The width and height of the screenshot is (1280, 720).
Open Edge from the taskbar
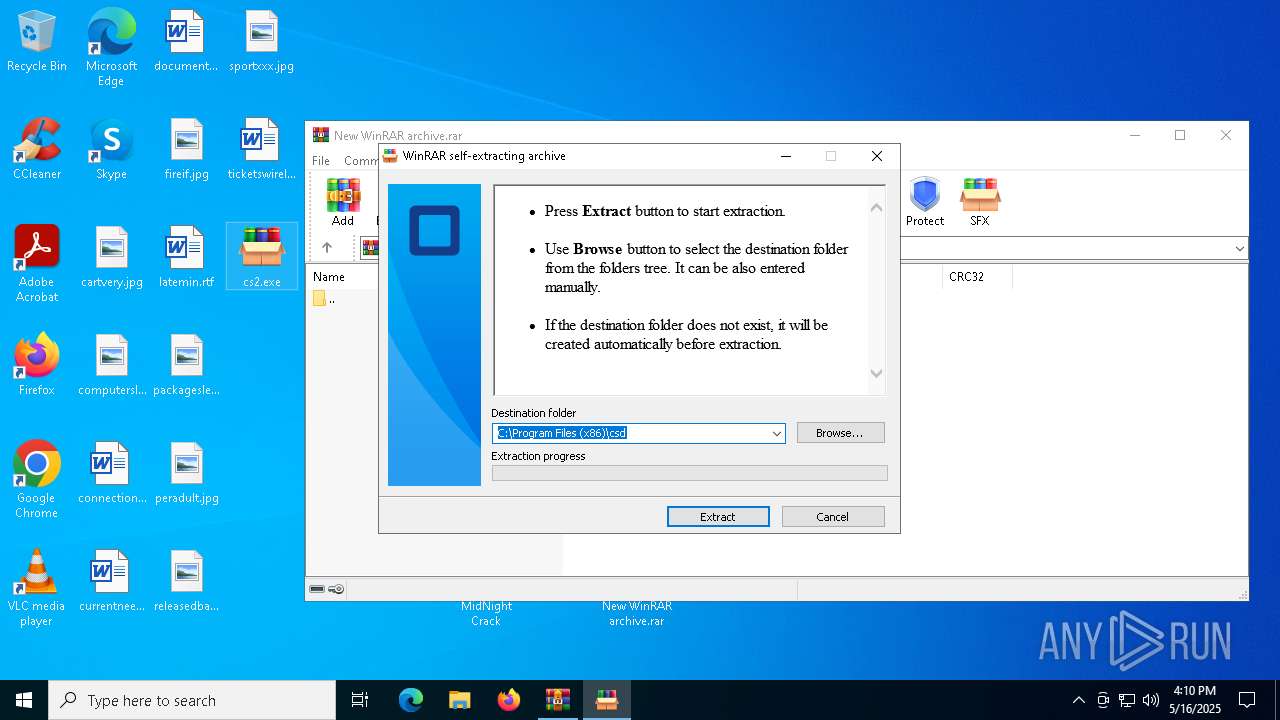point(411,700)
